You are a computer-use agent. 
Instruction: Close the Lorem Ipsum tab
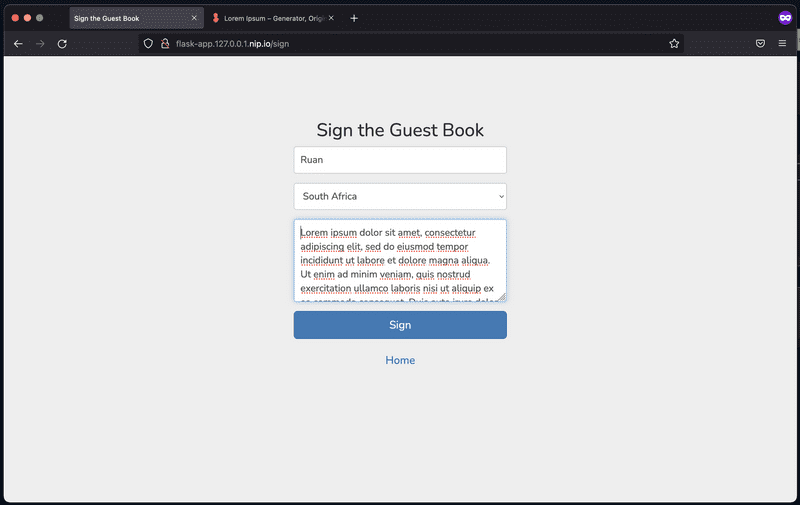[333, 18]
